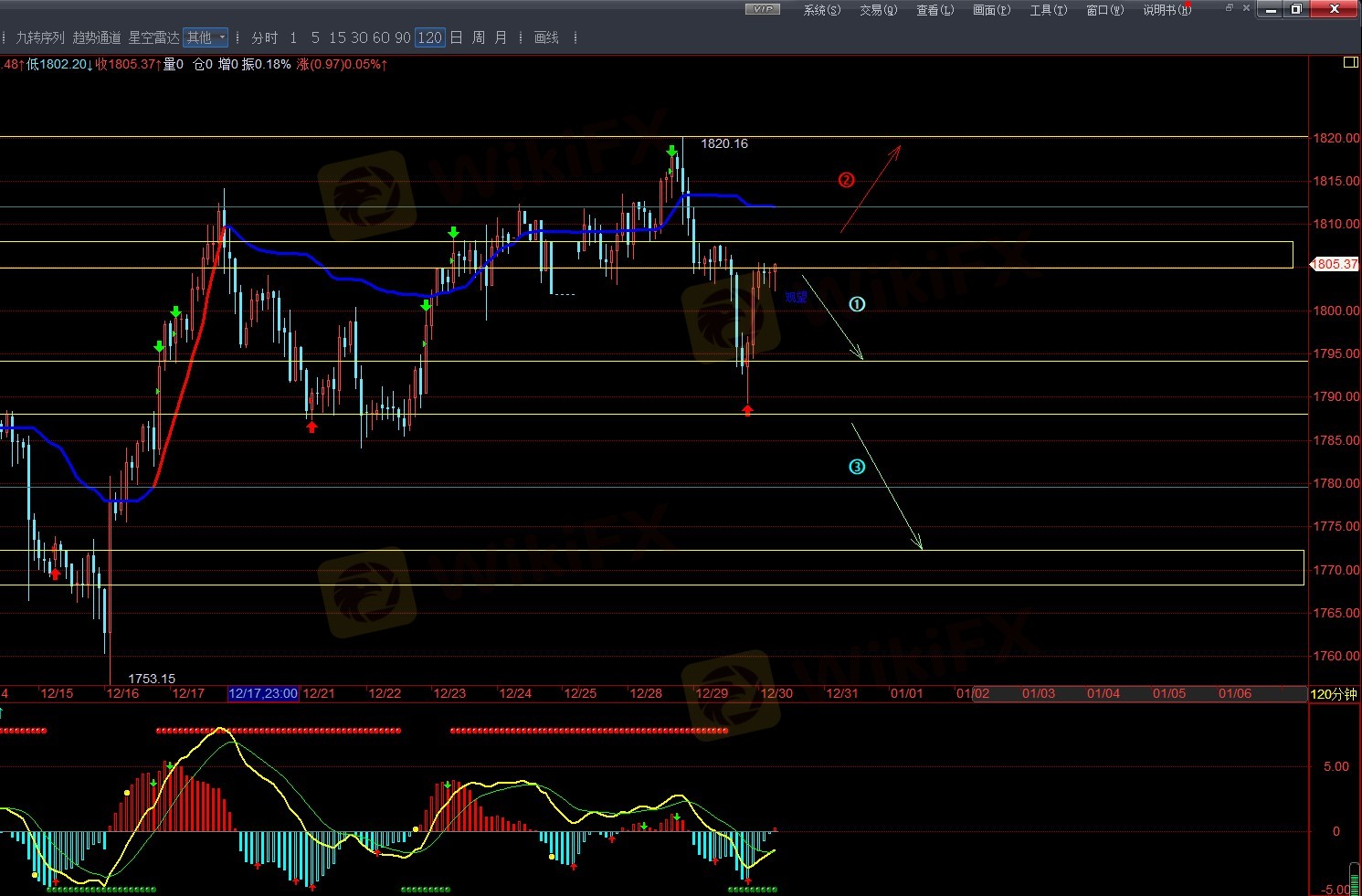Select the 日 daily period
Image resolution: width=1362 pixels, height=896 pixels.
click(456, 37)
